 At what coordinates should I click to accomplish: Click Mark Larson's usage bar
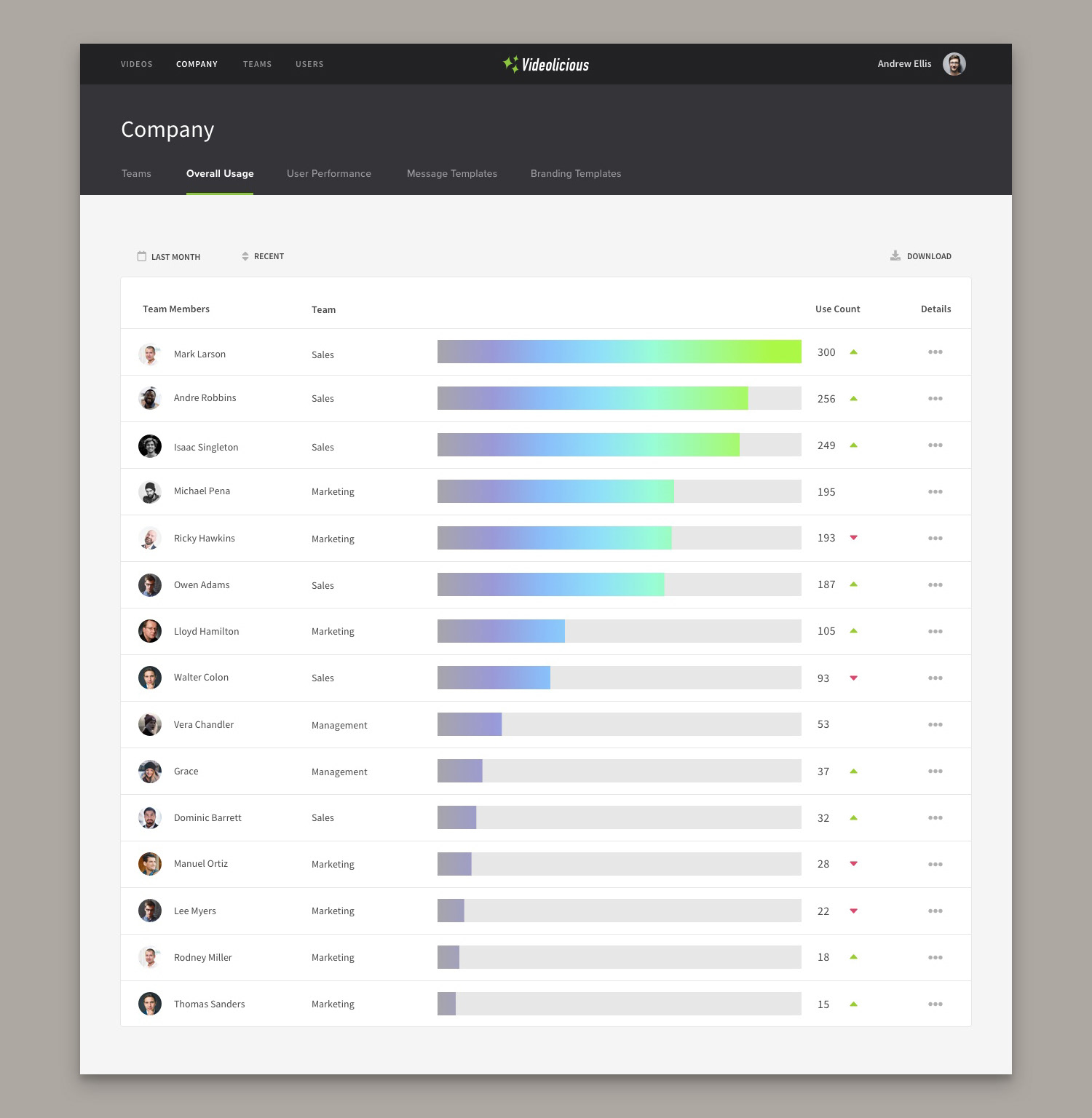click(x=620, y=352)
